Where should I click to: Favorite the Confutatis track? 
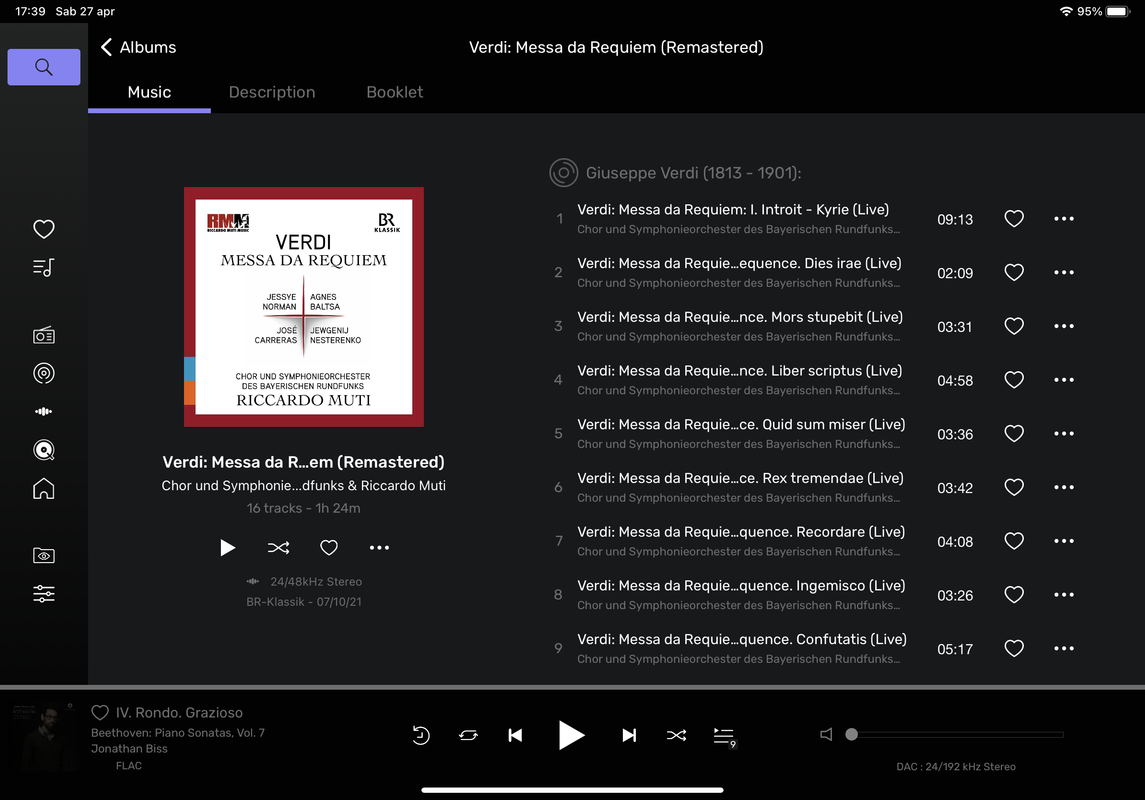(x=1014, y=648)
